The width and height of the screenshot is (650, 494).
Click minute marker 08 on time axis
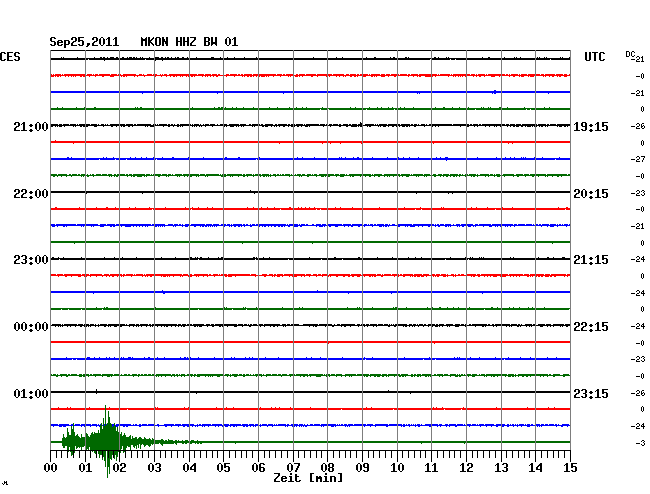click(327, 468)
